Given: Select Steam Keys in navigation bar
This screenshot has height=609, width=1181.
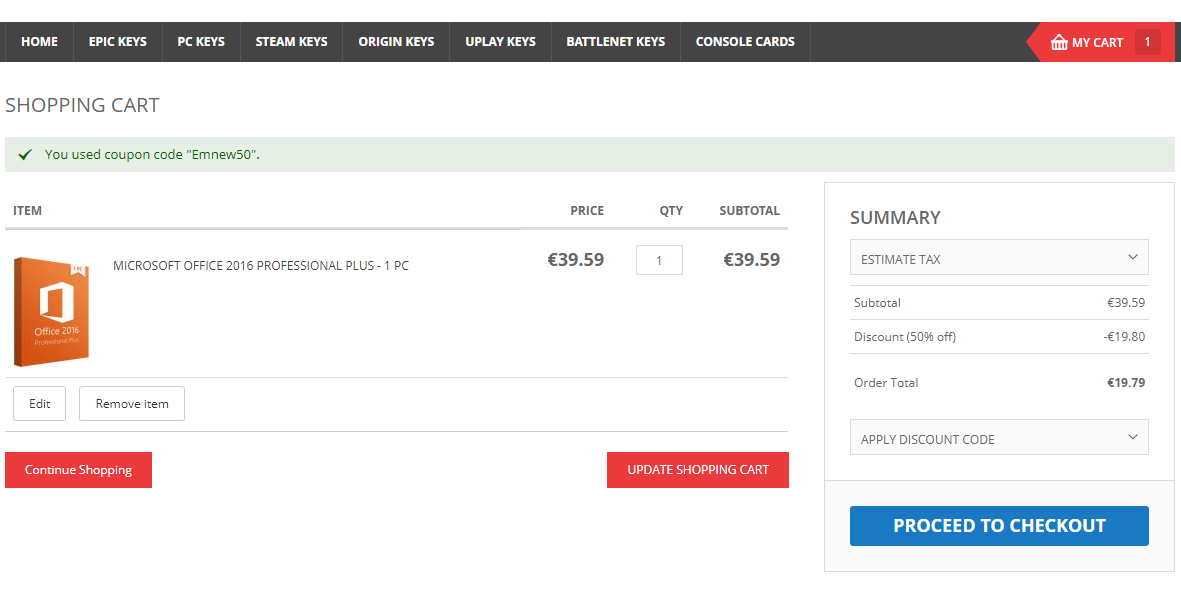Looking at the screenshot, I should click(x=291, y=42).
